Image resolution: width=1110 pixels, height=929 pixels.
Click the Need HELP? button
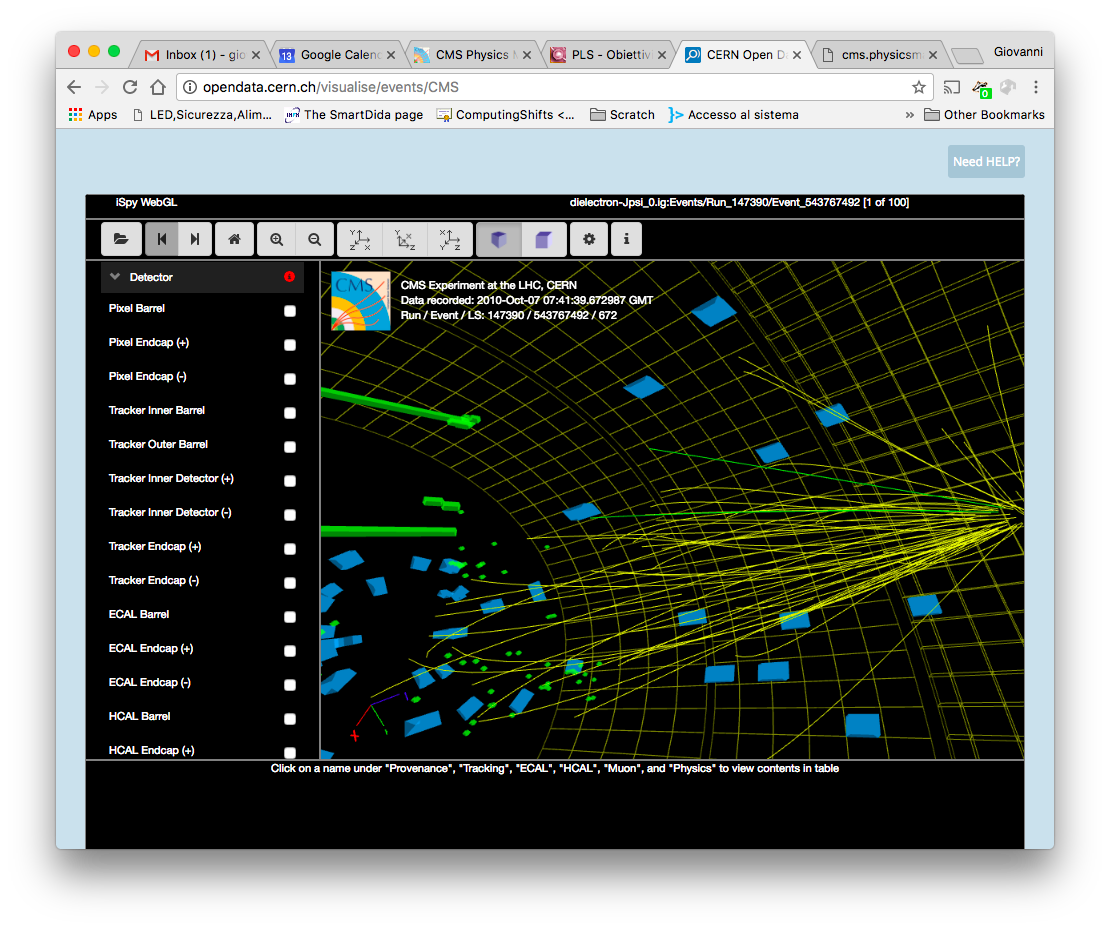[986, 162]
